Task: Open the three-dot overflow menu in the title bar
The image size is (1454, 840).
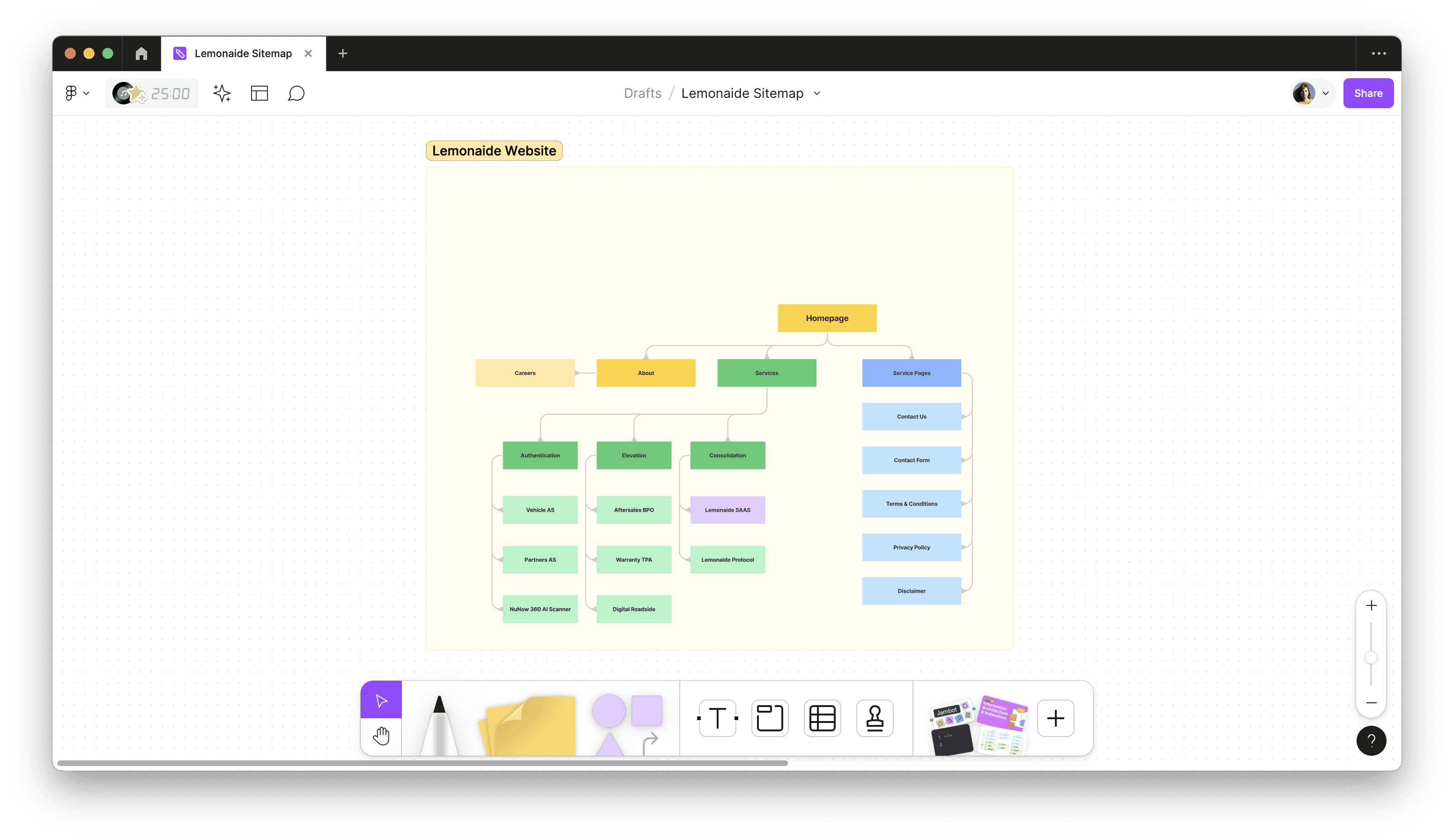Action: click(x=1379, y=54)
